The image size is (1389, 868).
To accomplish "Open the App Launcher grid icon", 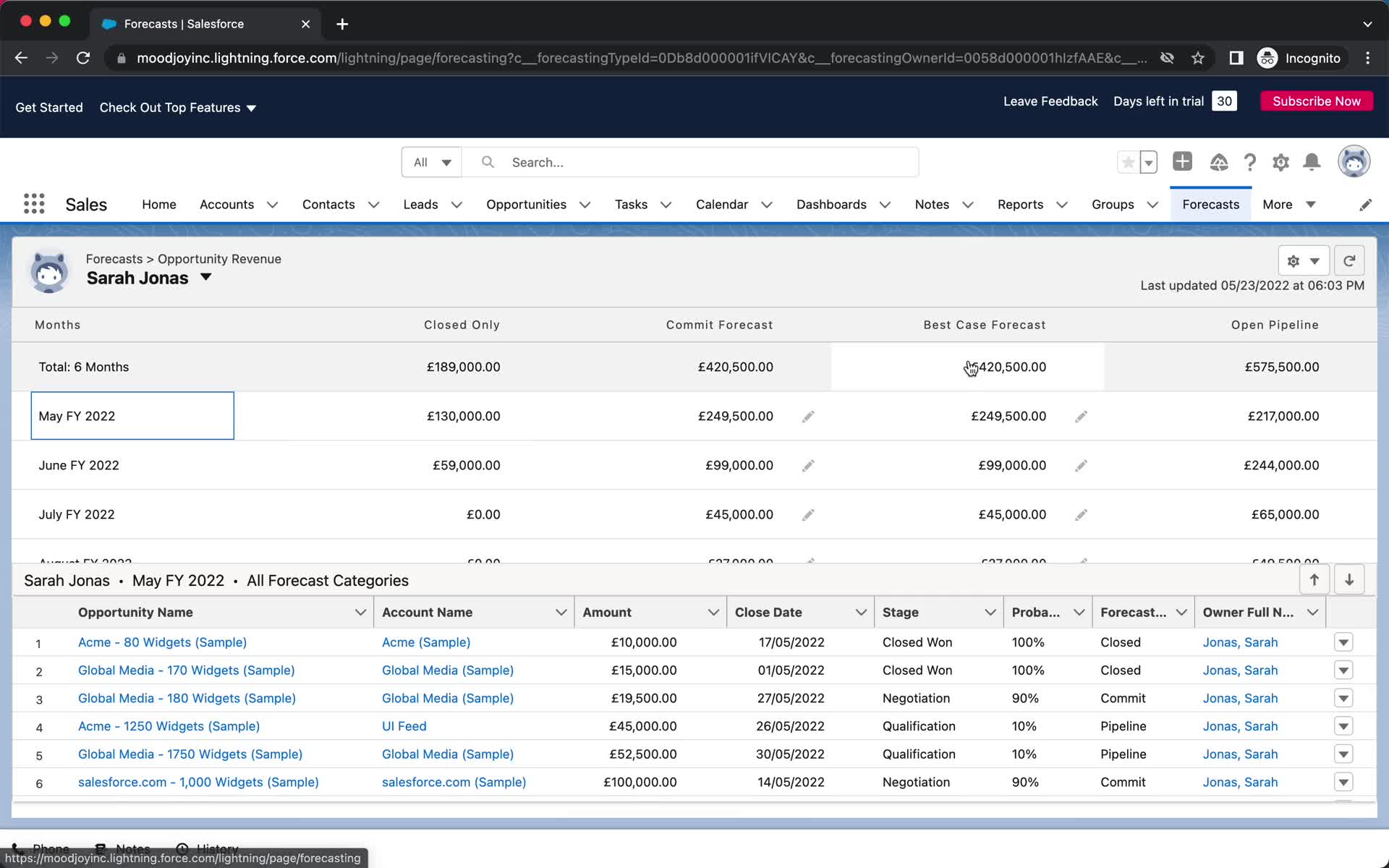I will [x=34, y=204].
